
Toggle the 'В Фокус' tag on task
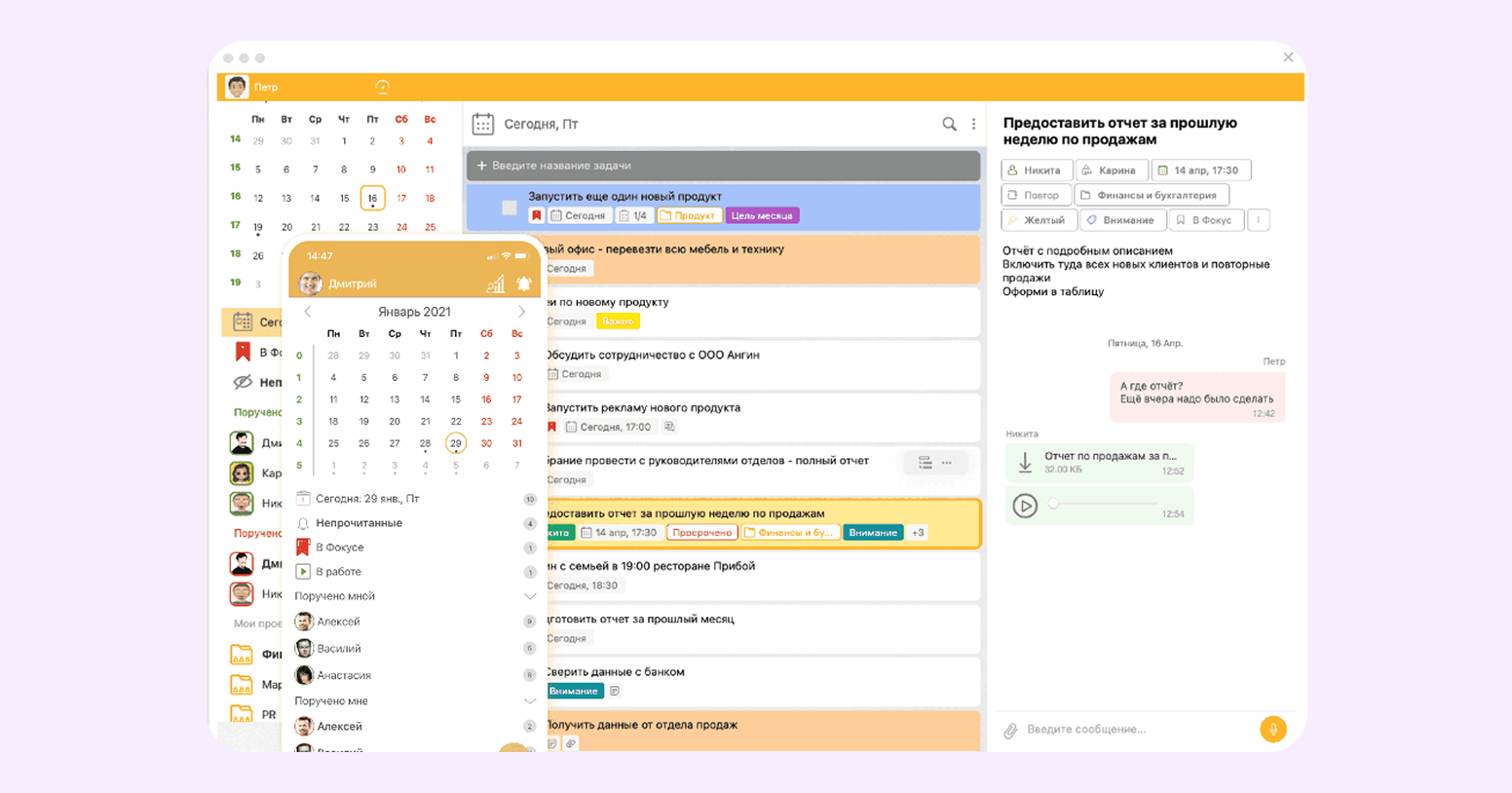click(1206, 220)
